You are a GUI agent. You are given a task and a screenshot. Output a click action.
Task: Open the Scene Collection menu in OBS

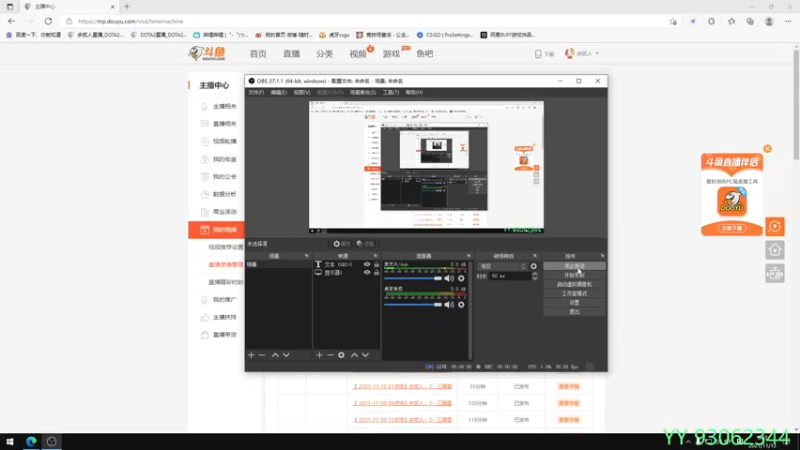363,92
